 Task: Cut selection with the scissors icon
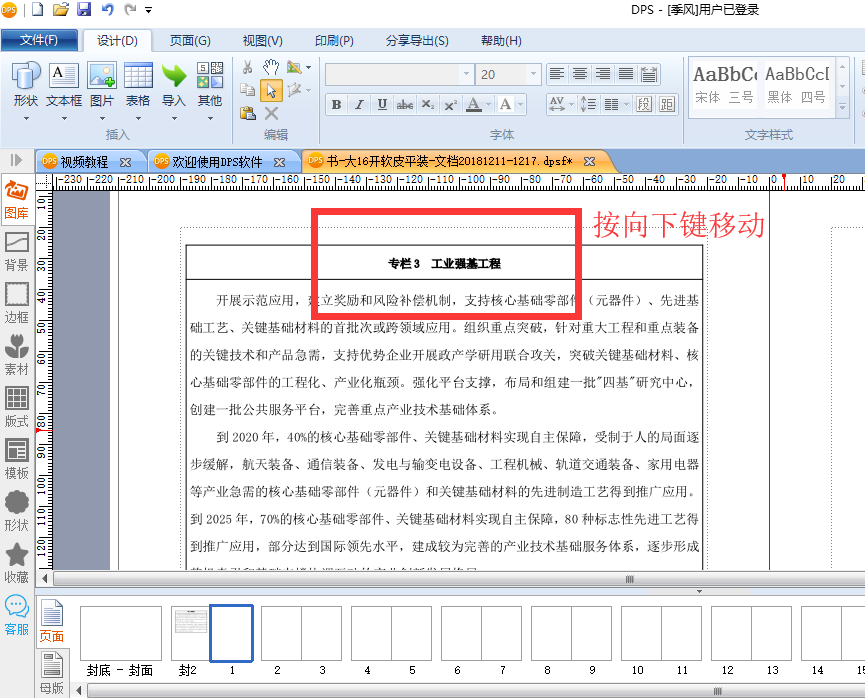248,67
